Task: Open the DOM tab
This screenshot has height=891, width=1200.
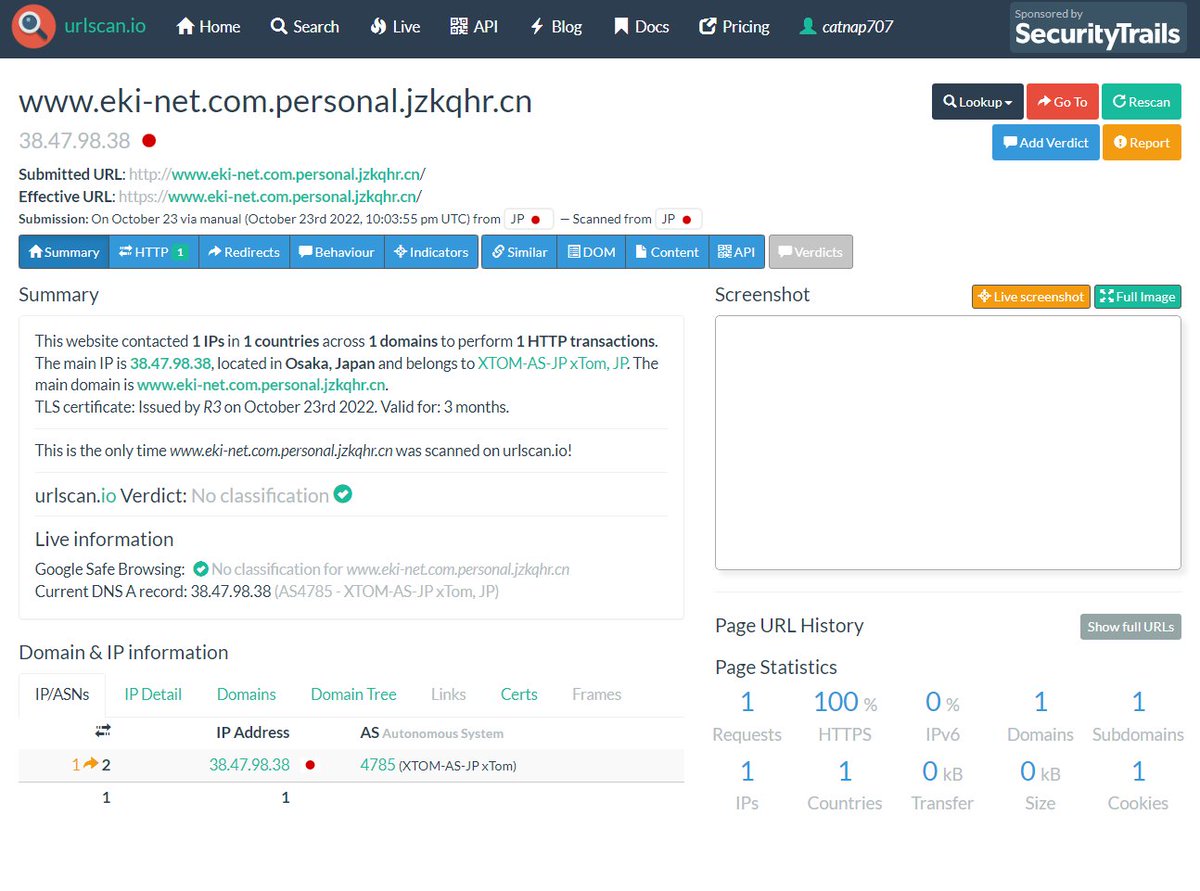Action: pos(591,252)
